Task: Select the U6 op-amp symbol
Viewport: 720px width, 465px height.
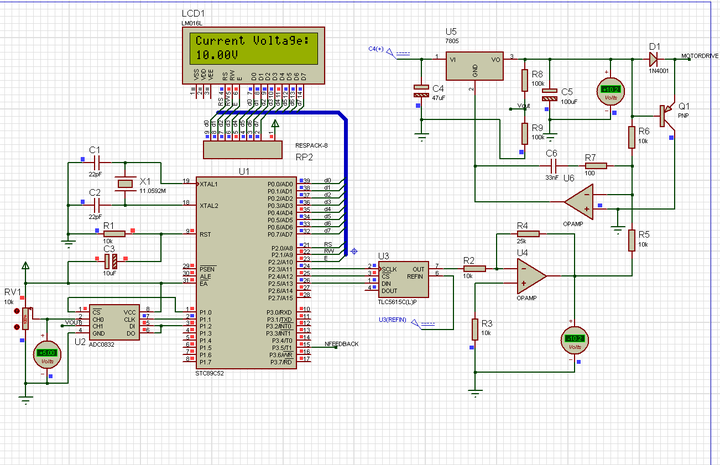Action: 579,202
